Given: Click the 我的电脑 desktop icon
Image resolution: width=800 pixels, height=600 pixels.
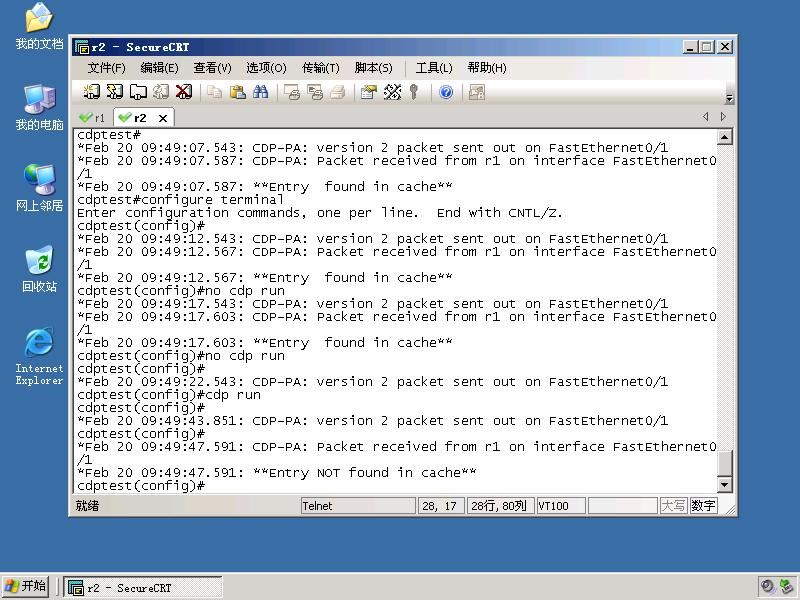Looking at the screenshot, I should [x=39, y=107].
